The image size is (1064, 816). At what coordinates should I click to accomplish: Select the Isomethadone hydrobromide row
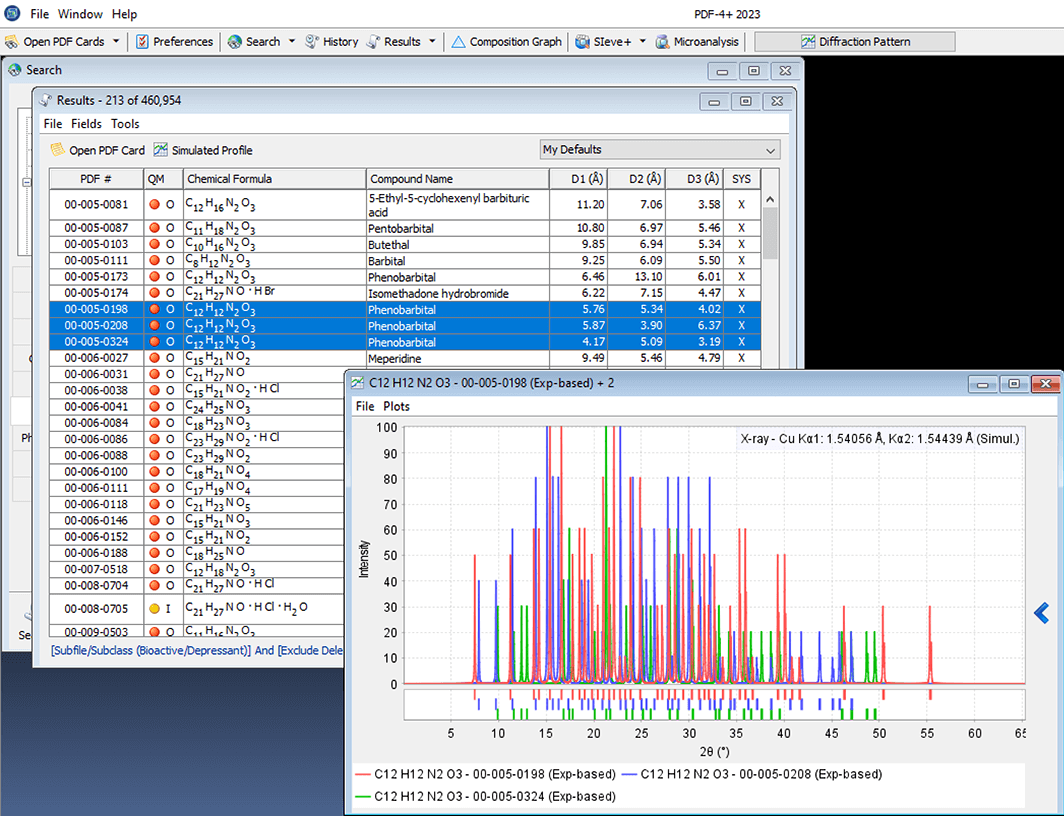(x=405, y=293)
